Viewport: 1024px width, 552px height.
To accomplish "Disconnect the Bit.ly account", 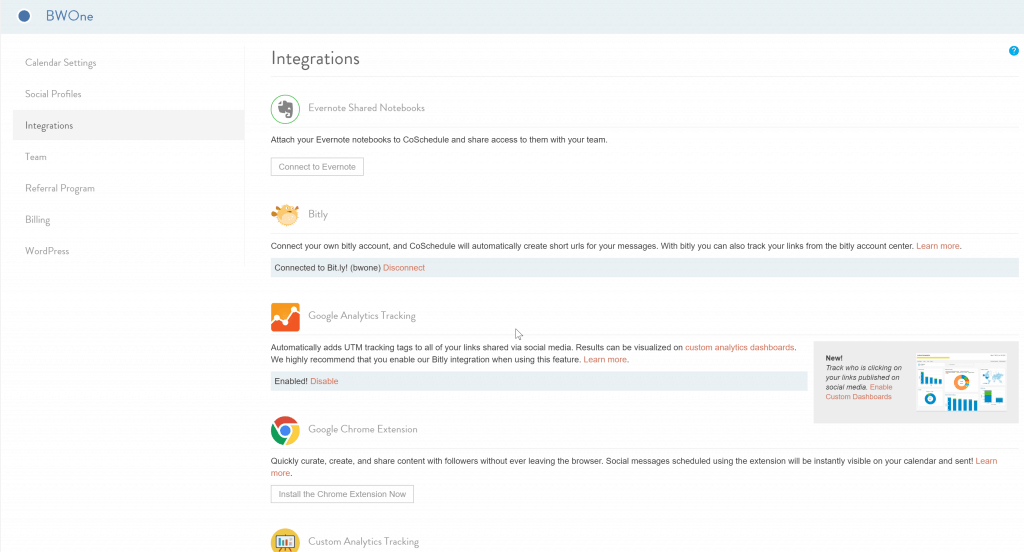I will click(x=404, y=268).
